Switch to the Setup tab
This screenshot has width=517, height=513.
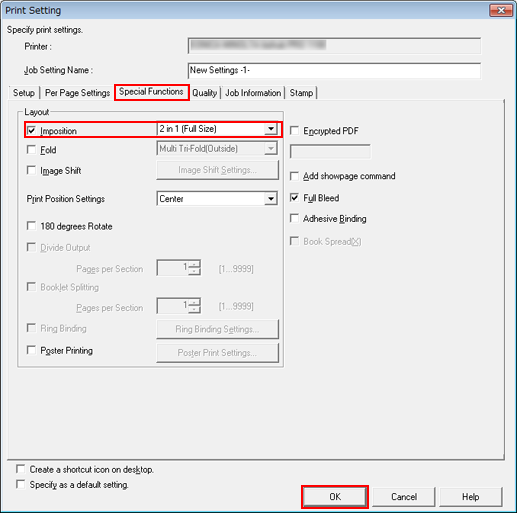(x=24, y=93)
